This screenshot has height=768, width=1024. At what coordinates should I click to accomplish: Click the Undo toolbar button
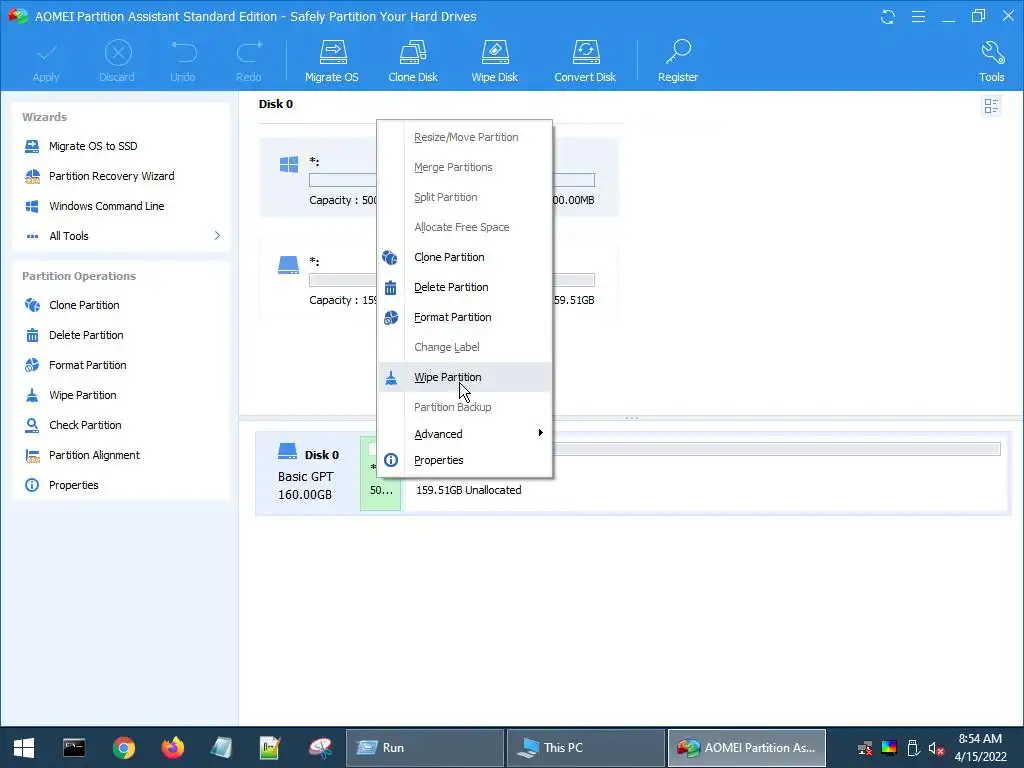coord(183,61)
